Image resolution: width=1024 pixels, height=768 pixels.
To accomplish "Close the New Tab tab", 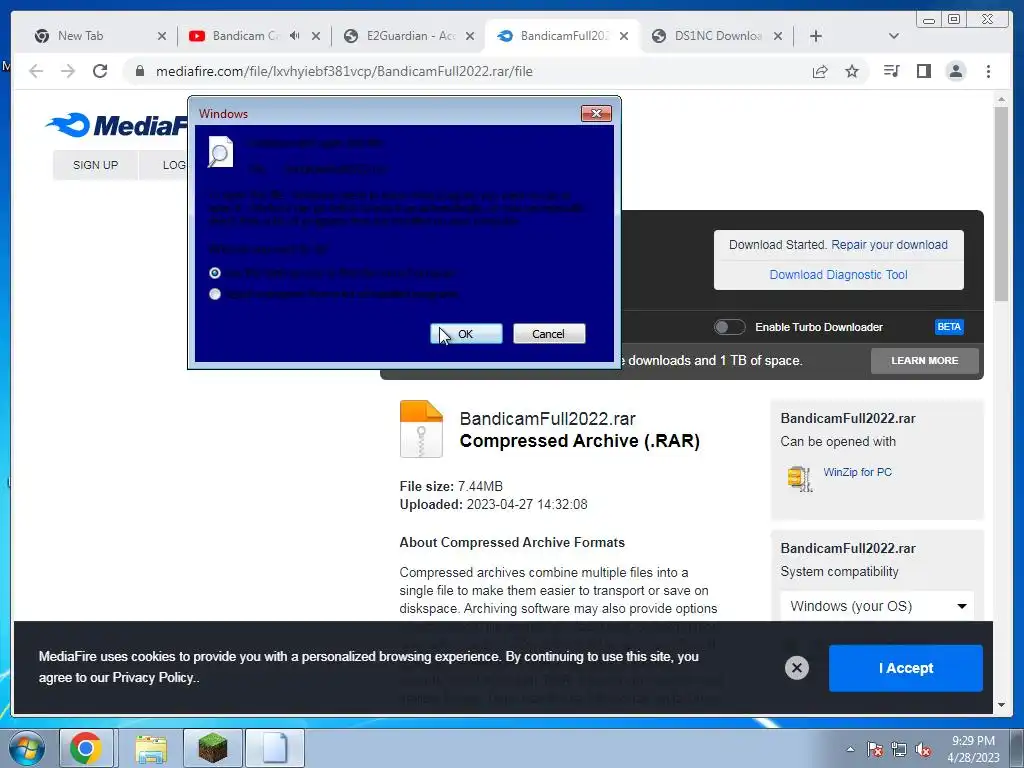I will coord(162,36).
